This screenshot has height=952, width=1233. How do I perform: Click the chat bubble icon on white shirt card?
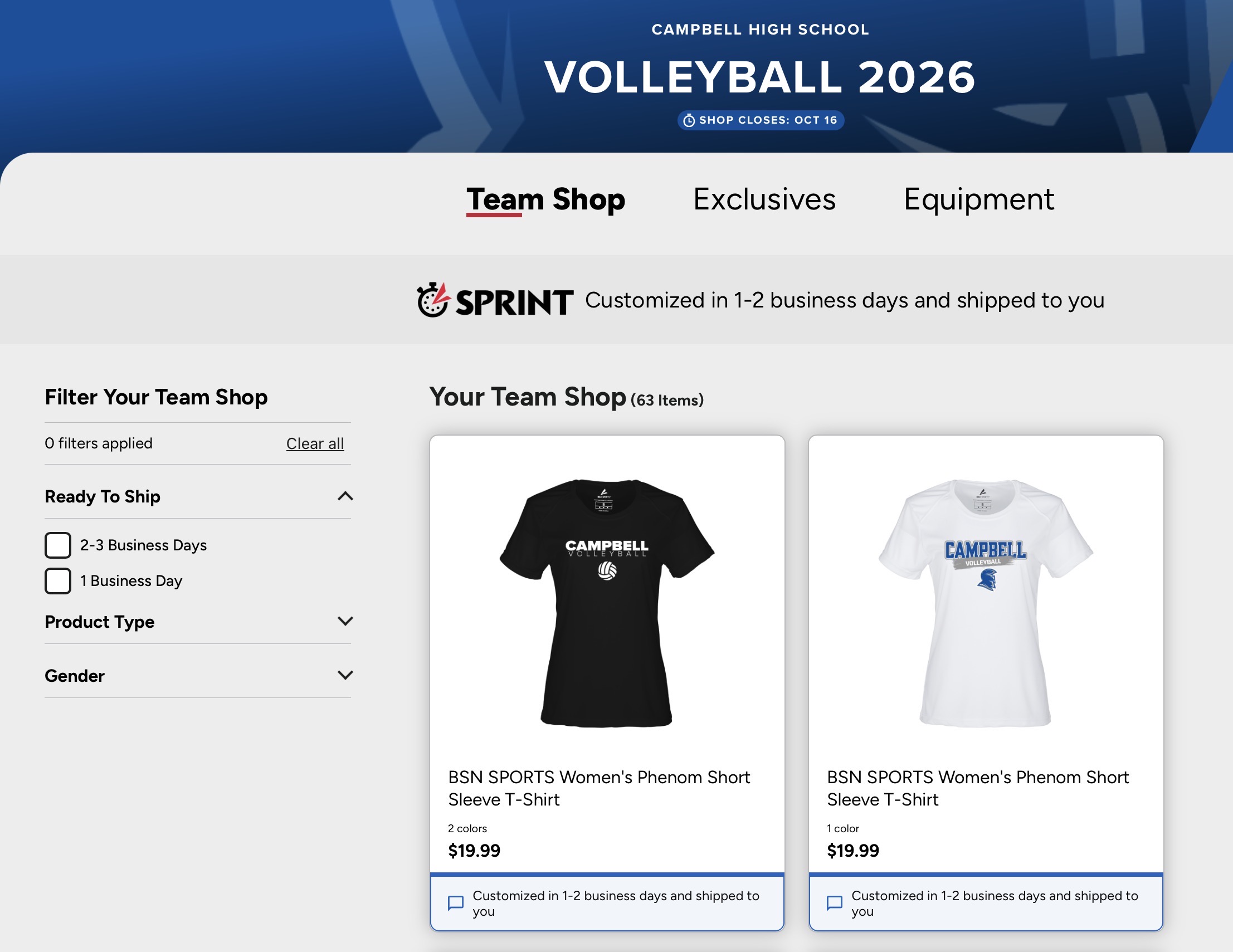click(835, 904)
